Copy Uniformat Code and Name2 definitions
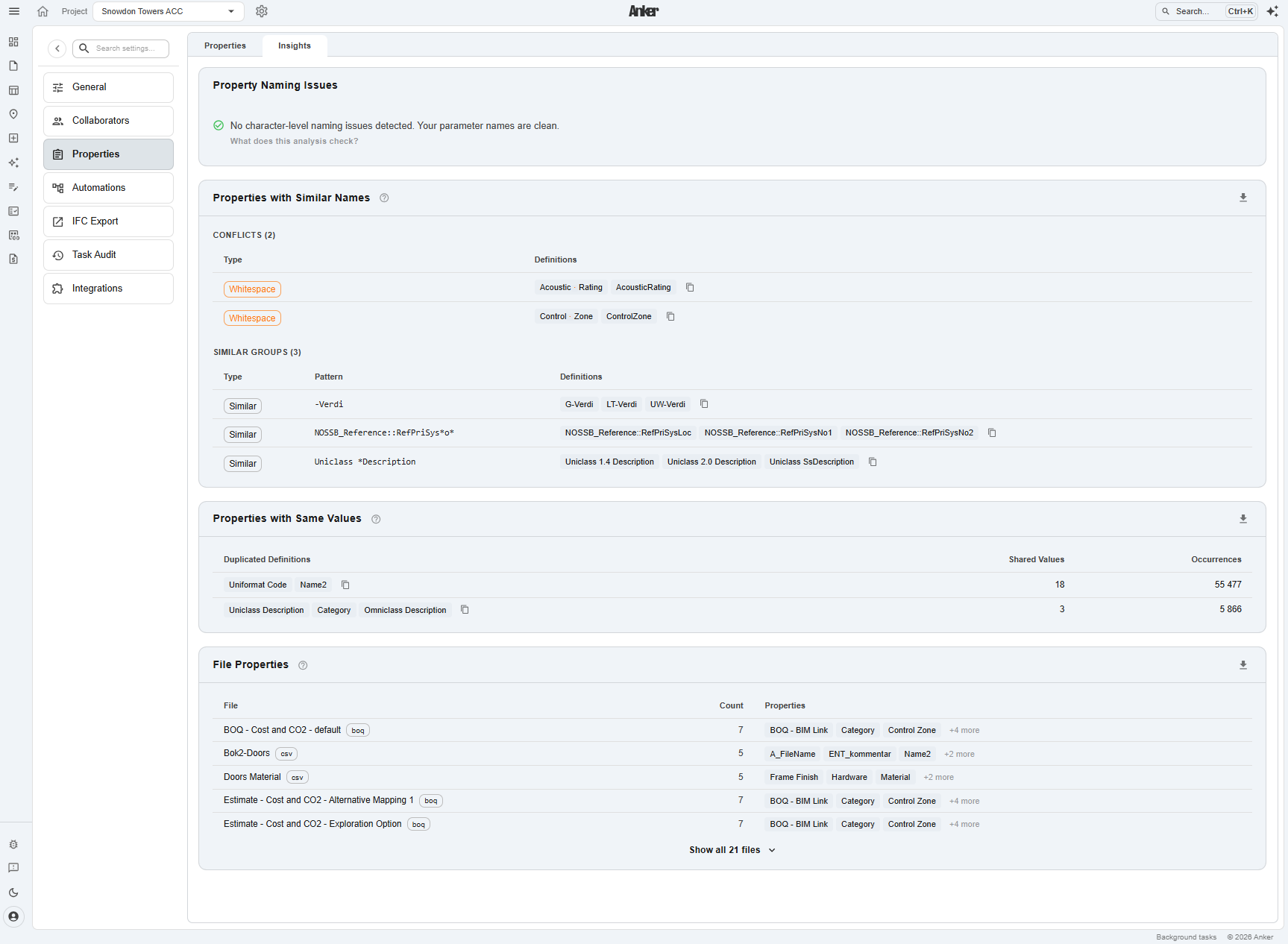Viewport: 1288px width, 944px height. point(345,585)
